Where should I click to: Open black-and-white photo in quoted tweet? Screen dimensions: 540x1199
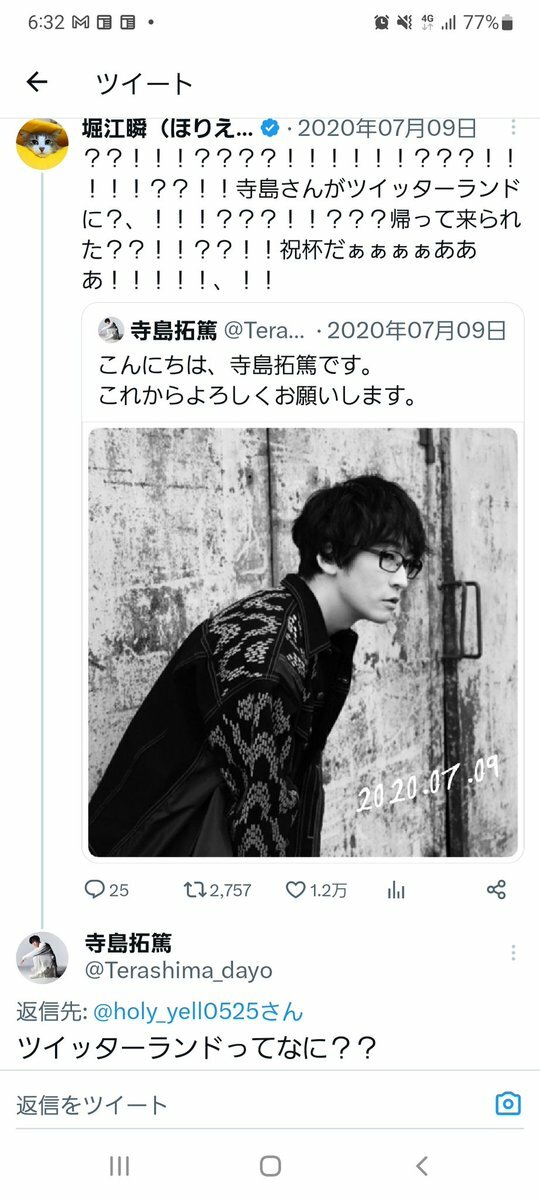click(303, 642)
